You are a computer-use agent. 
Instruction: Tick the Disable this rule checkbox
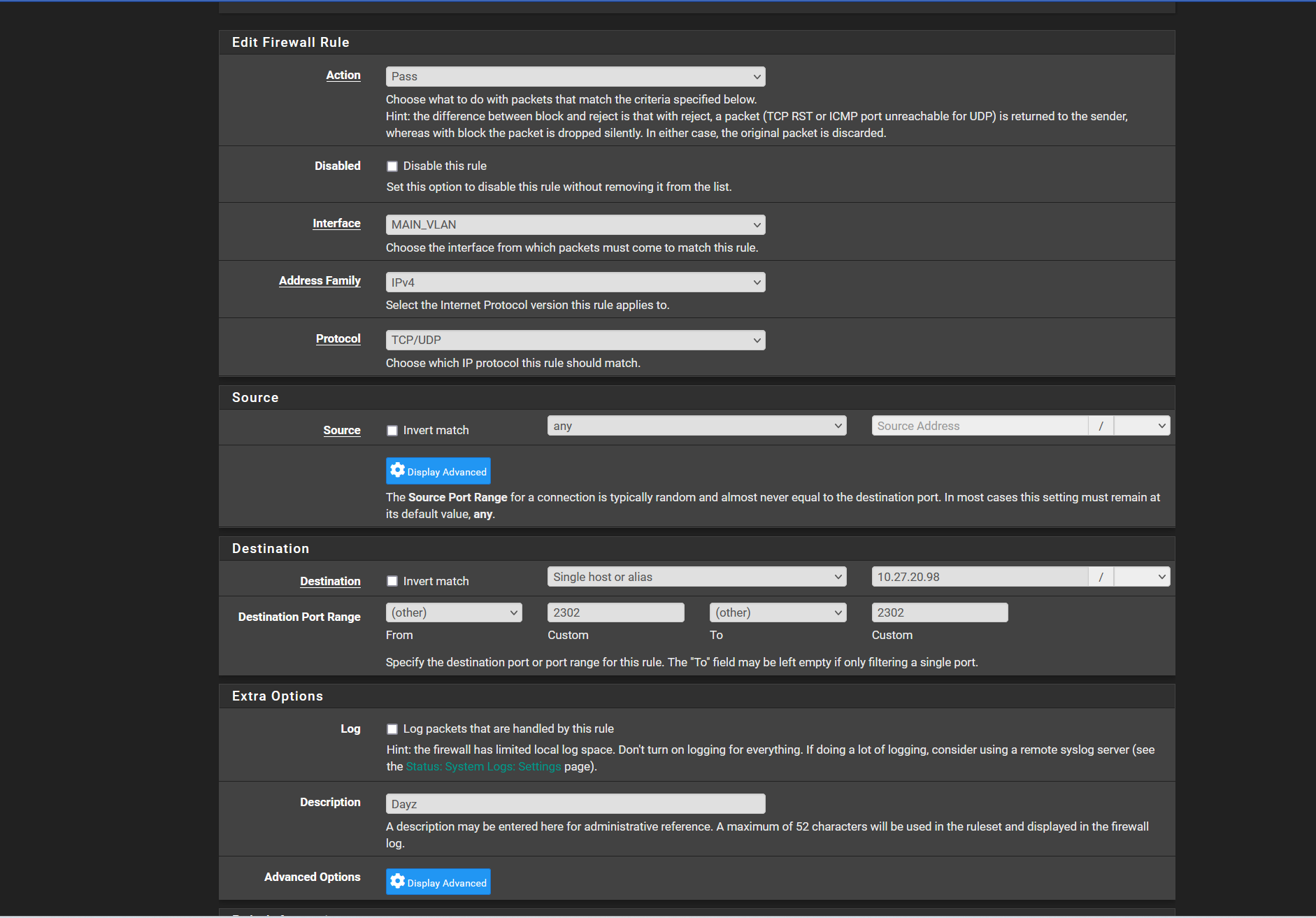[392, 166]
